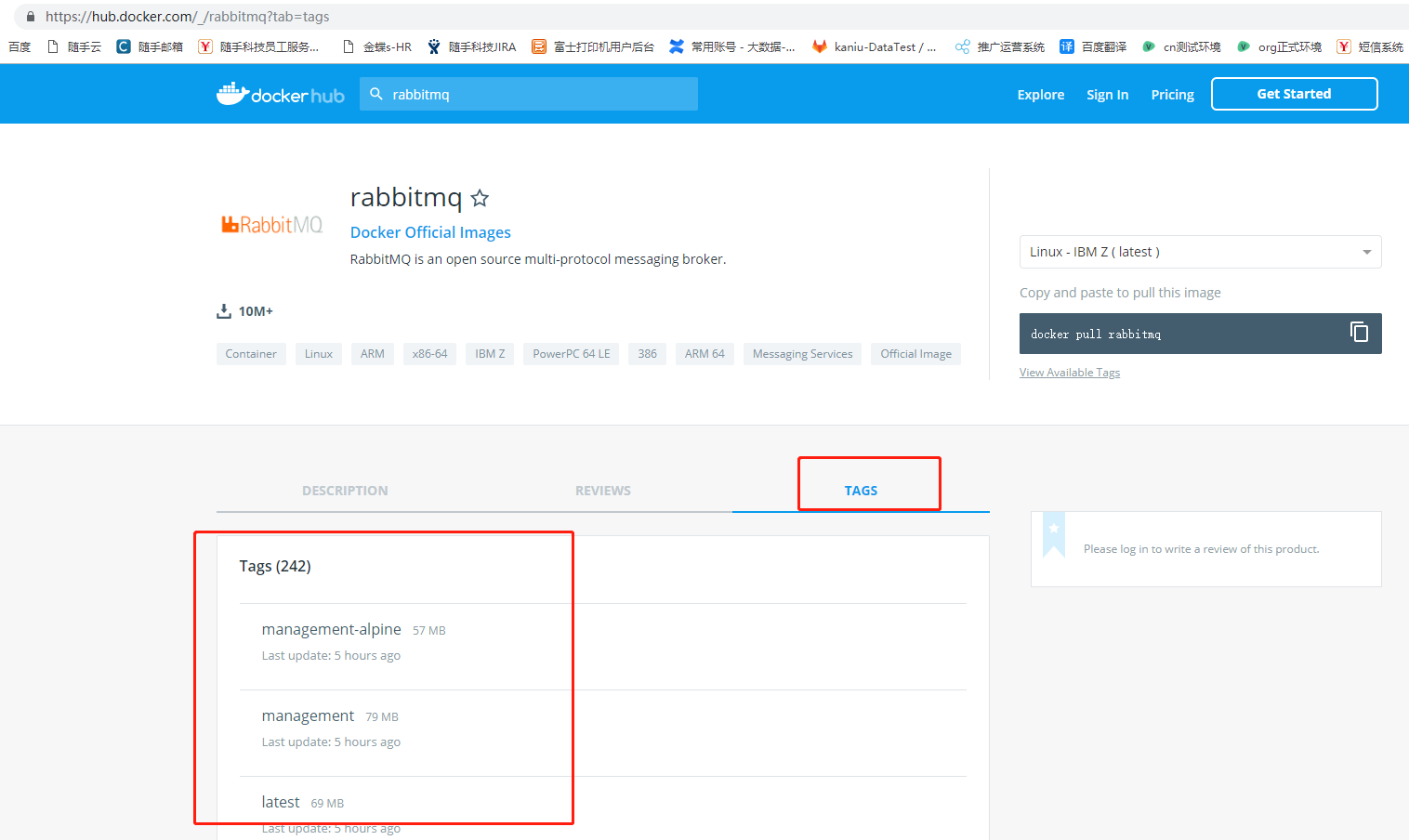Click the 386 tag chip
The image size is (1409, 840).
coord(648,354)
